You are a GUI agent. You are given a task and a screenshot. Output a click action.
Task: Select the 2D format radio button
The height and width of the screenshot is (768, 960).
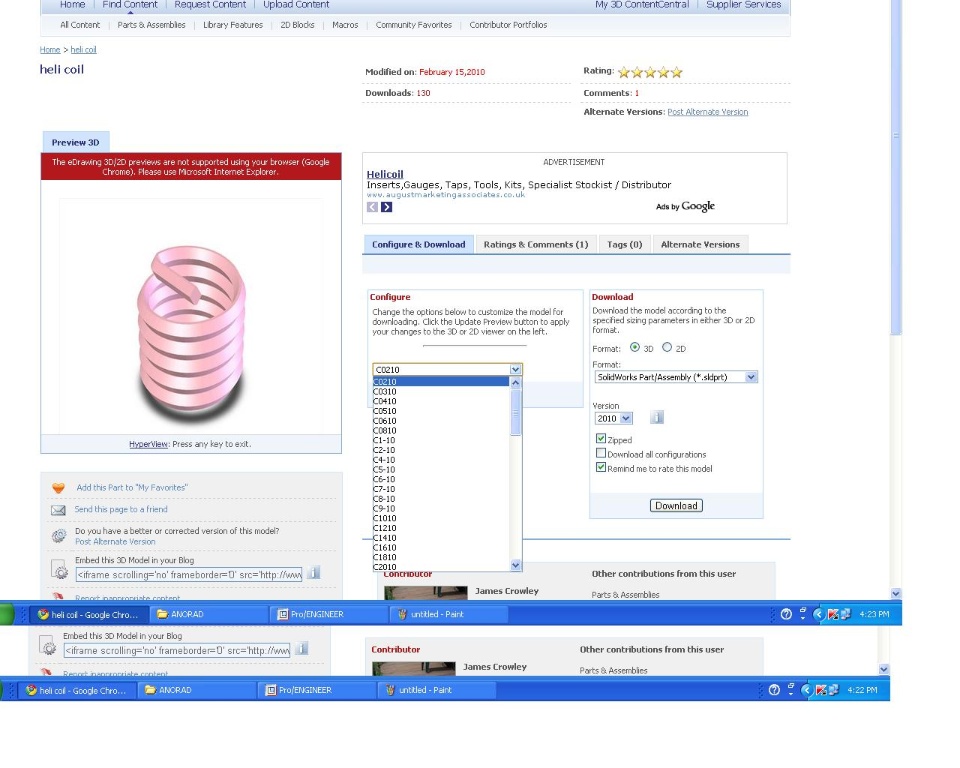coord(667,347)
